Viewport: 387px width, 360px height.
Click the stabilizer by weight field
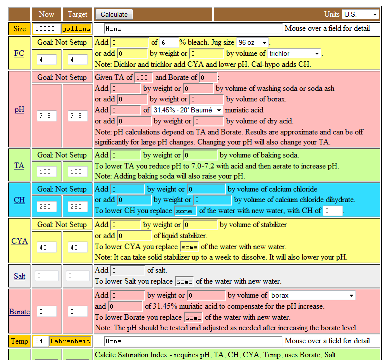click(x=126, y=225)
